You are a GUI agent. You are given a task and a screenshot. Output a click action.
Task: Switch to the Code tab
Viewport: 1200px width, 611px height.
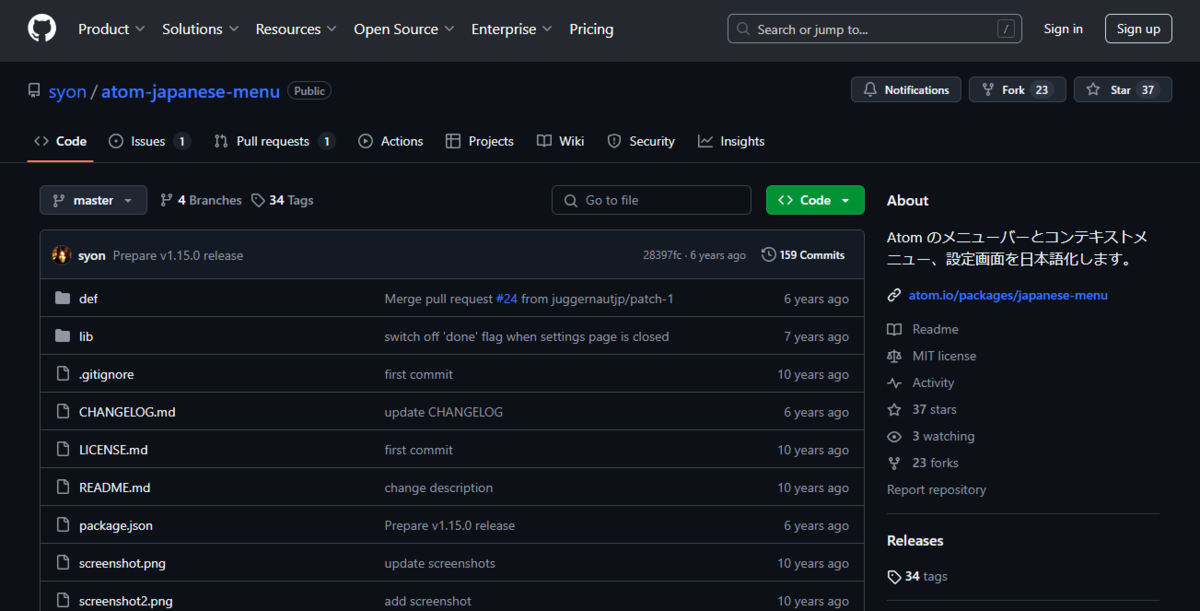[60, 141]
